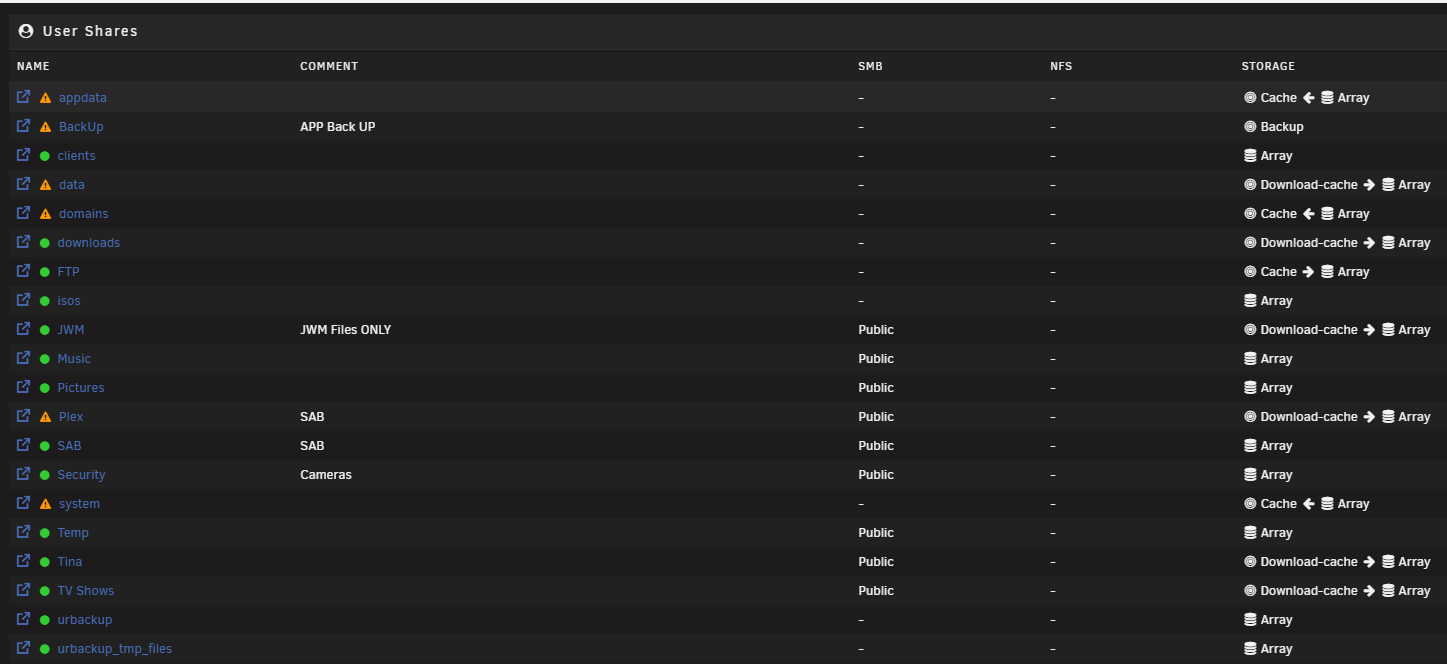Open the JWM share link
Viewport: 1447px width, 664px height.
[x=71, y=330]
